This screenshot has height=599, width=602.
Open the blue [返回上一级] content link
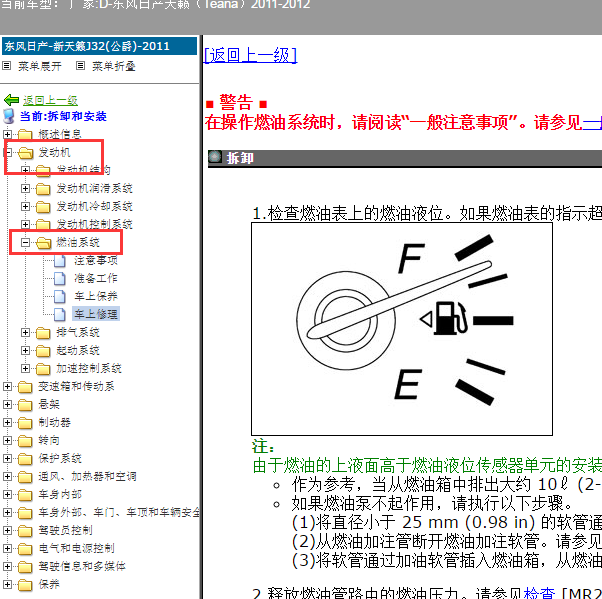tap(250, 55)
